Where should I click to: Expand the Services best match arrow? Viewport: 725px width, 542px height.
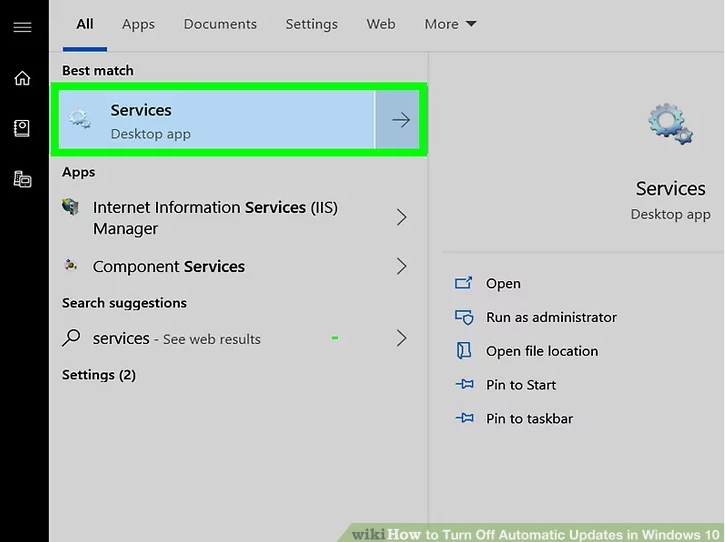pos(400,120)
